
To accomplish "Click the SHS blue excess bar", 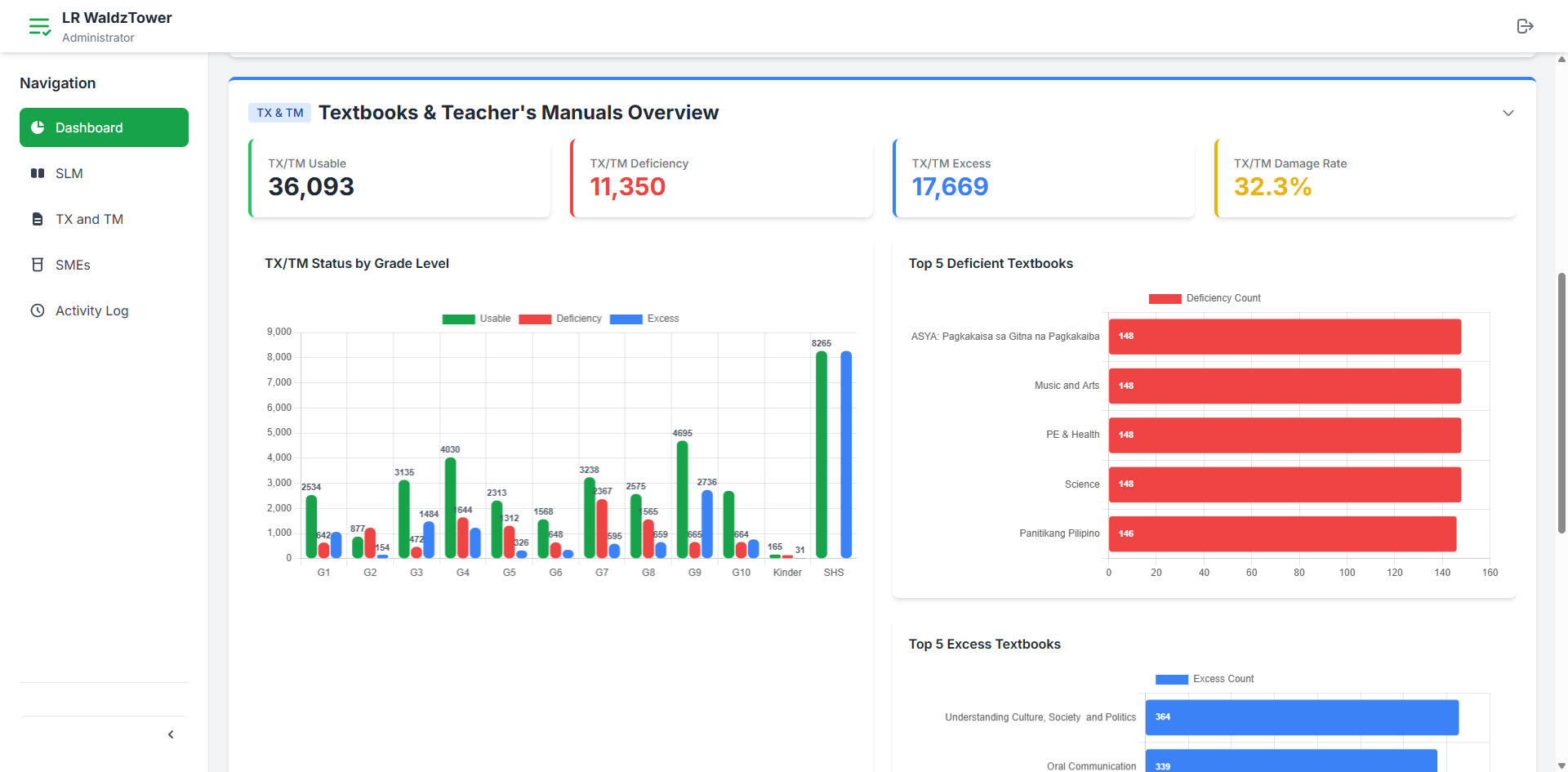I will pyautogui.click(x=846, y=454).
